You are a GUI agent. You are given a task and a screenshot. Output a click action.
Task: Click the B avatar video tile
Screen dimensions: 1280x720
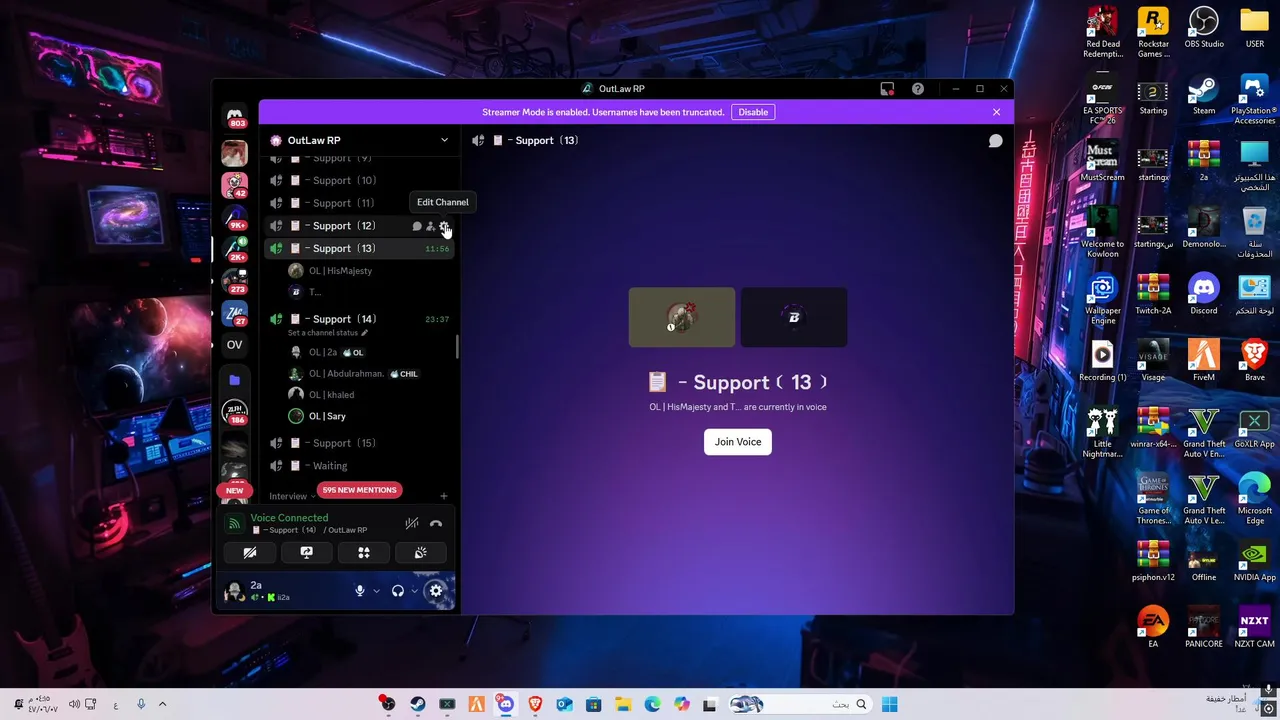click(794, 317)
